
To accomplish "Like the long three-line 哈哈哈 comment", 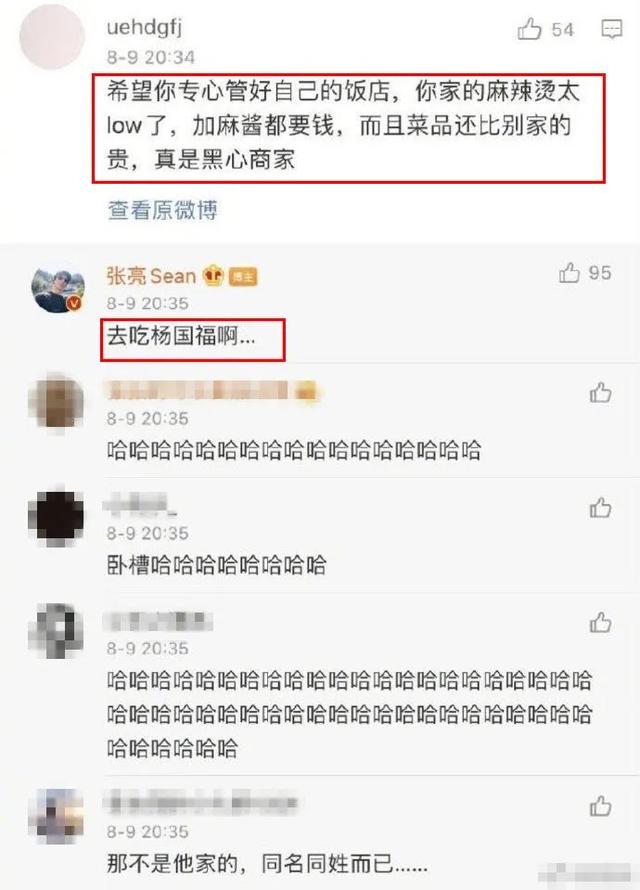I will (600, 623).
